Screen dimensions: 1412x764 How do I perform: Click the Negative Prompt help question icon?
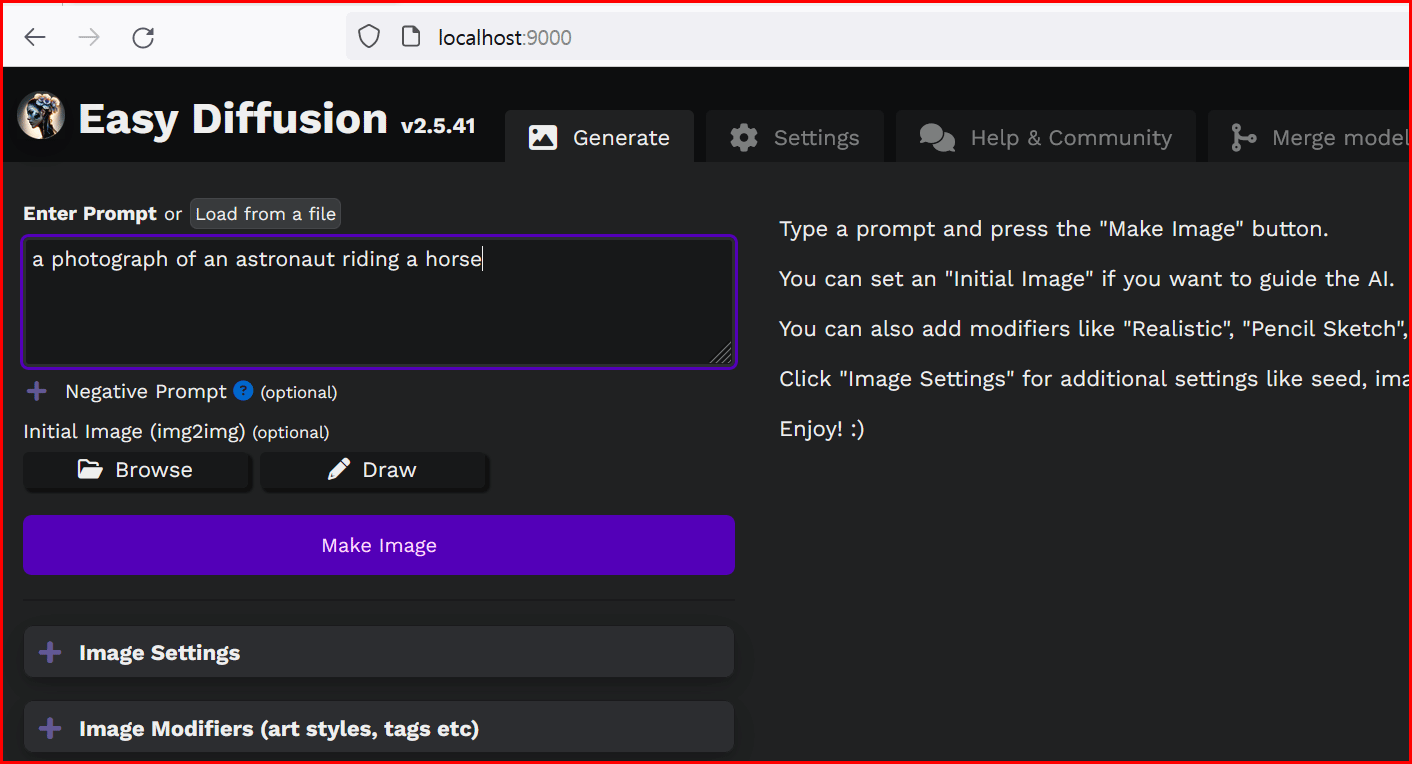click(x=243, y=391)
